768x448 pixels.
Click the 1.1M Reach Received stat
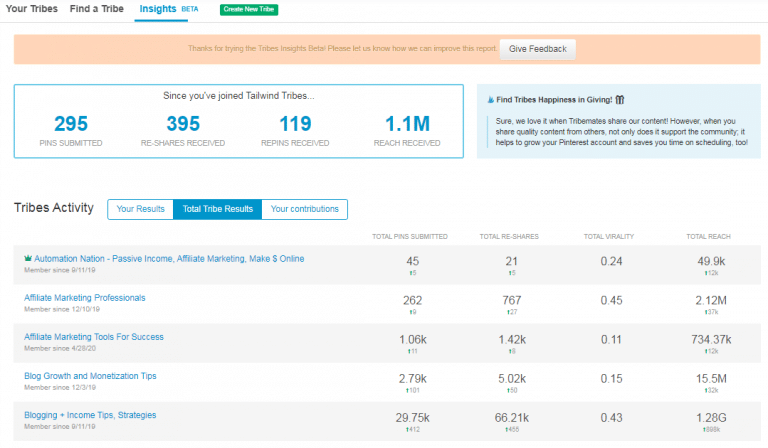[x=407, y=130]
